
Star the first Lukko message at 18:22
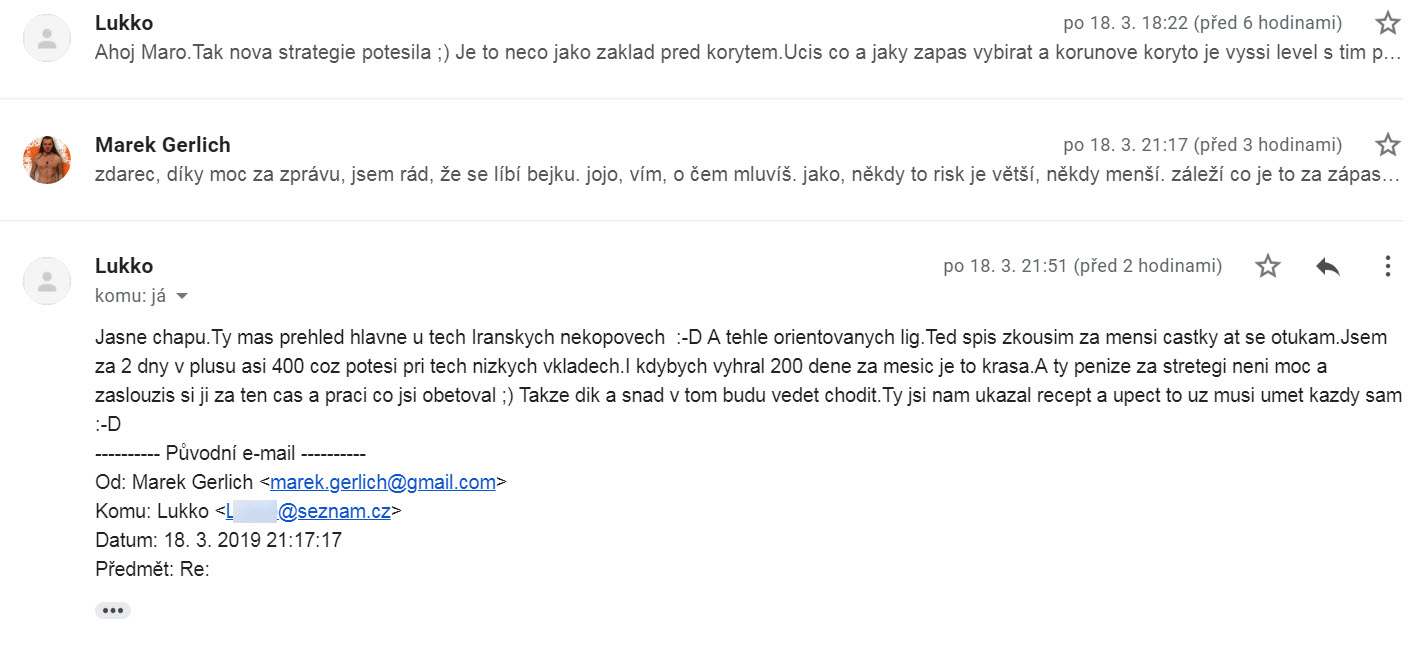click(x=1387, y=23)
